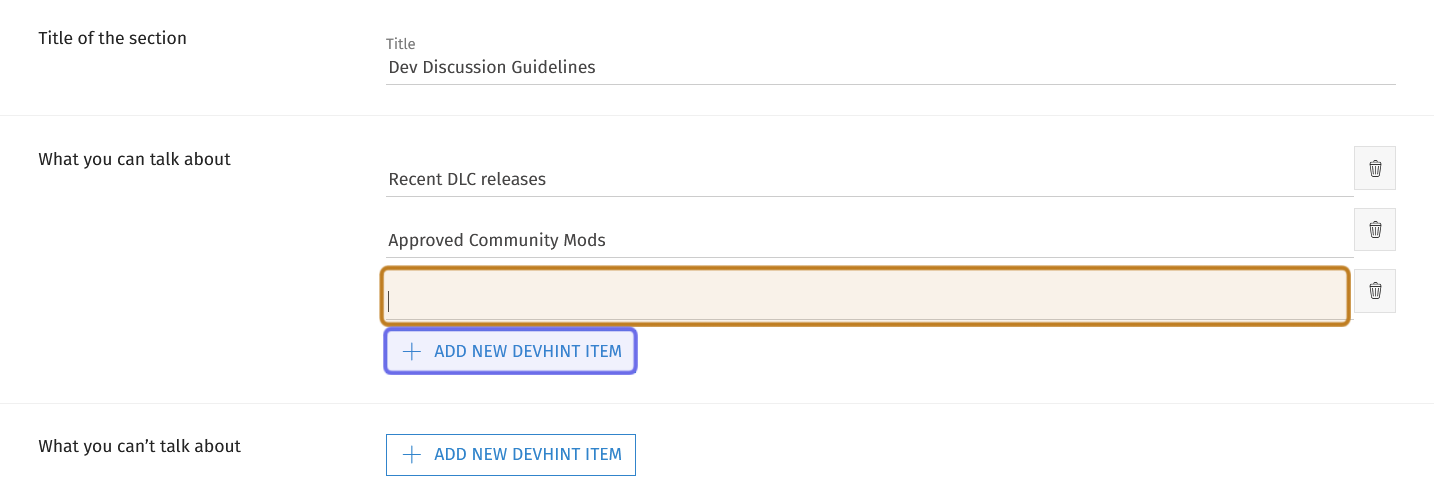Select the 'What you can talk about' label
The image size is (1434, 502).
(135, 159)
